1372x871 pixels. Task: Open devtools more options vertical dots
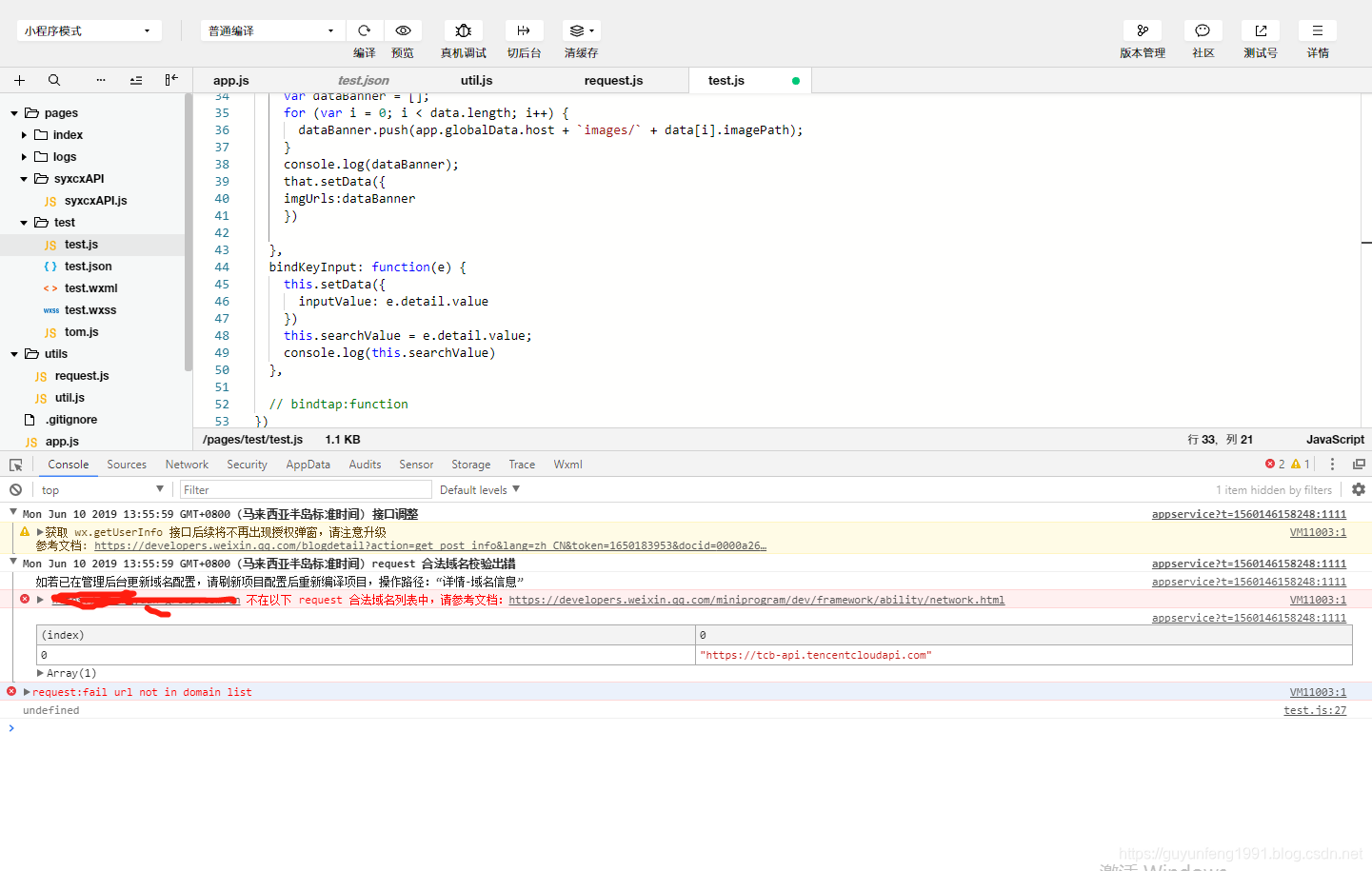pyautogui.click(x=1332, y=465)
